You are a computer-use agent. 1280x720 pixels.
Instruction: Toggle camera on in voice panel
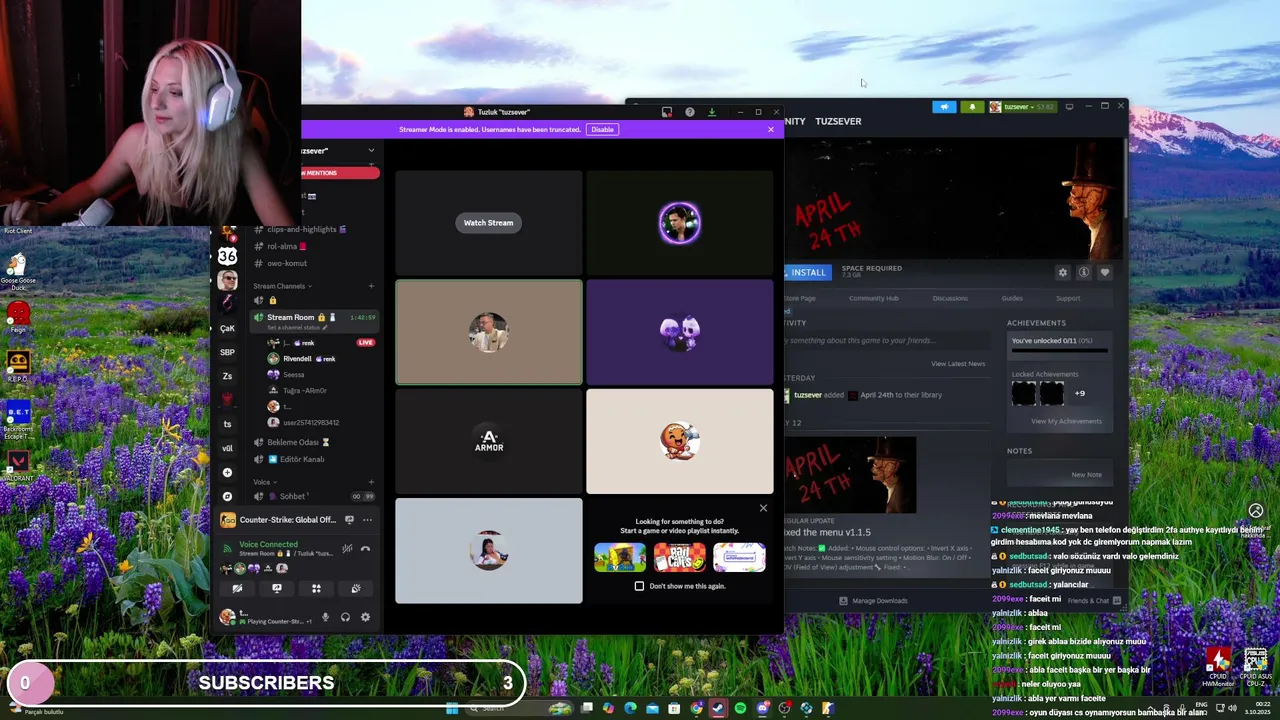point(237,588)
